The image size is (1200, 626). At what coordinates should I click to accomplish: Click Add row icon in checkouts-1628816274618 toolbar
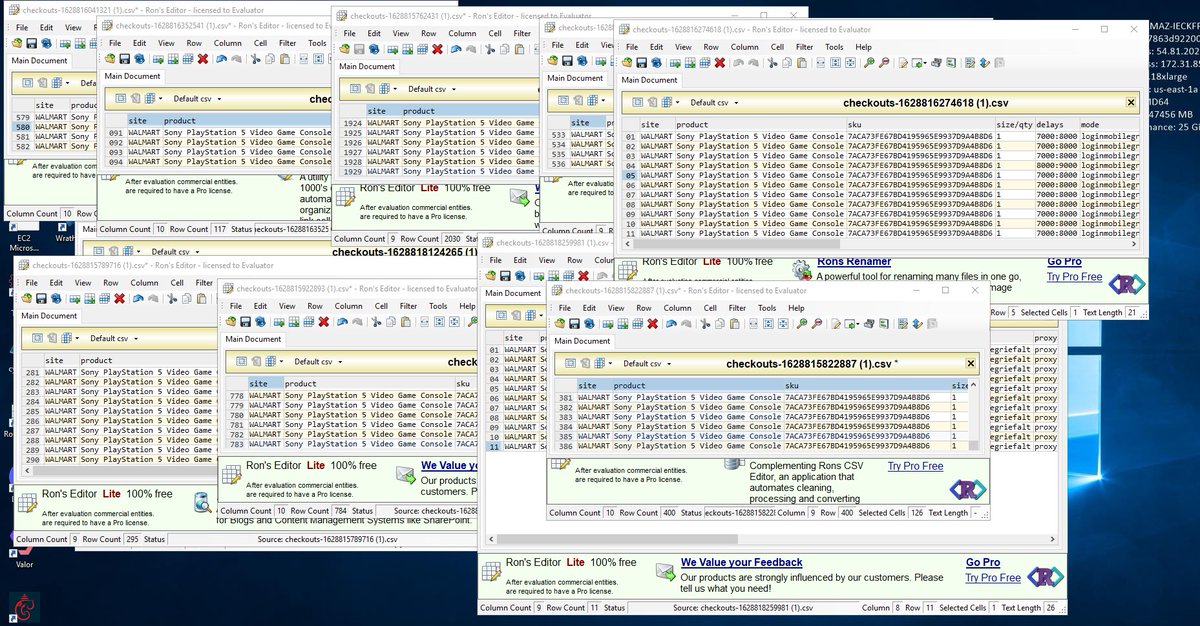(674, 62)
